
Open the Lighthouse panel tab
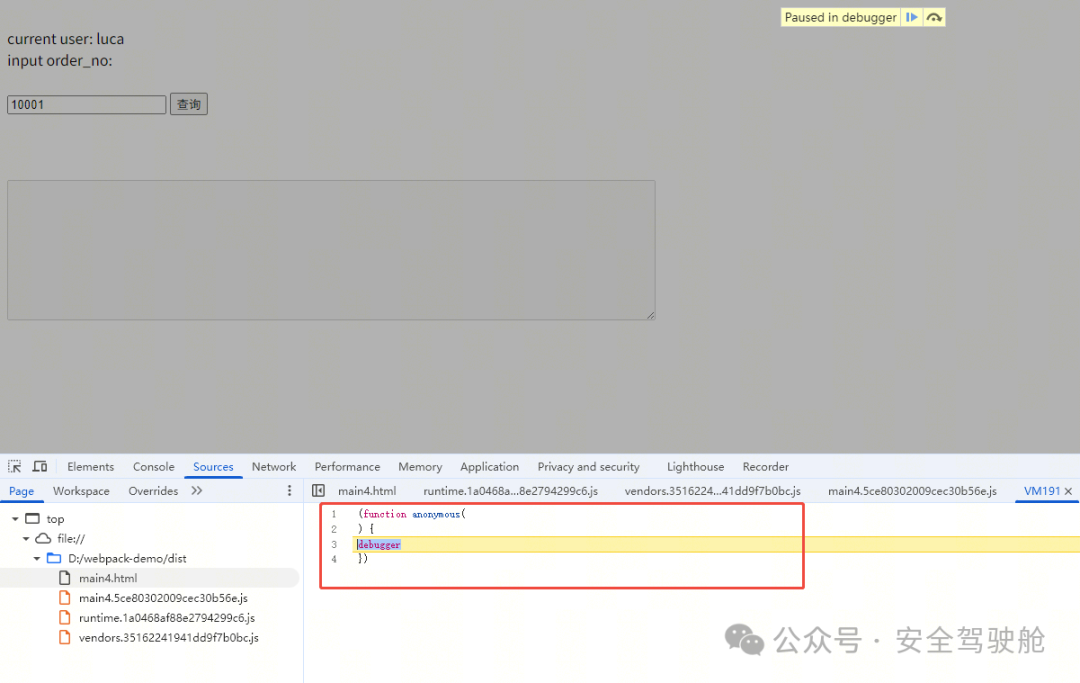[x=695, y=466]
